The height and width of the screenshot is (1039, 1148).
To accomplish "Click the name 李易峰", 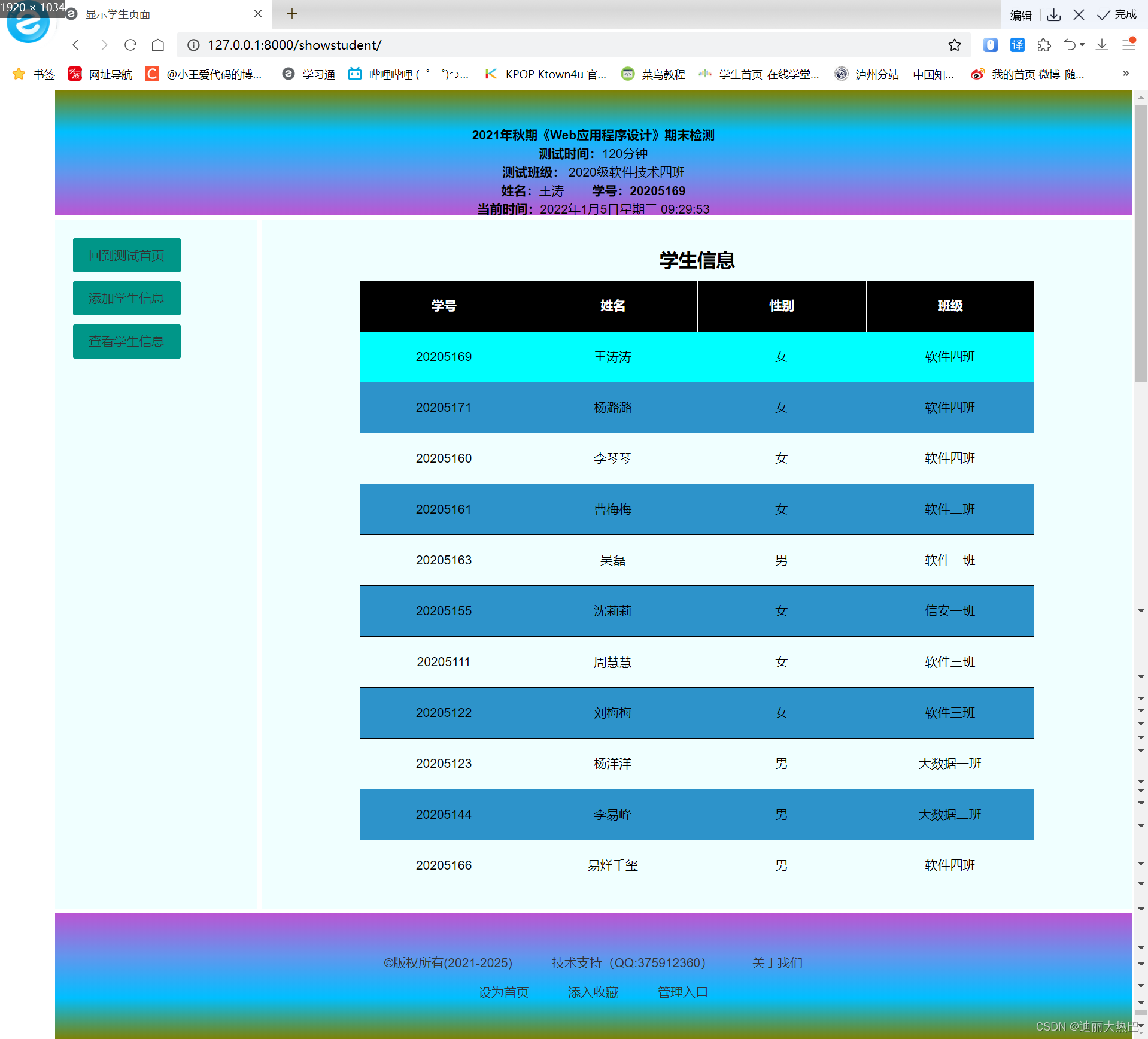I will pyautogui.click(x=613, y=815).
